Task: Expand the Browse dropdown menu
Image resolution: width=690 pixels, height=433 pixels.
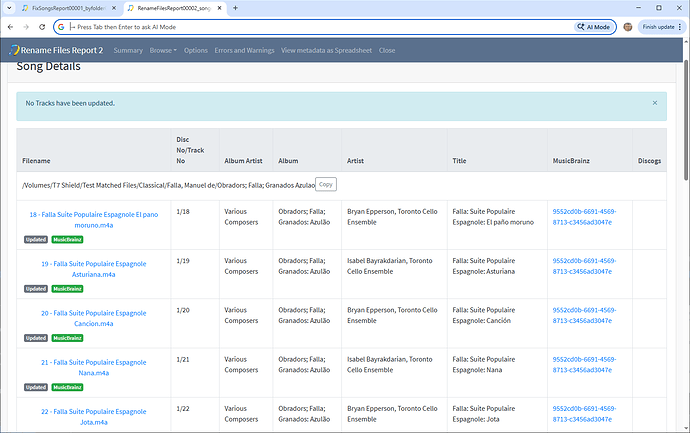Action: (x=164, y=50)
